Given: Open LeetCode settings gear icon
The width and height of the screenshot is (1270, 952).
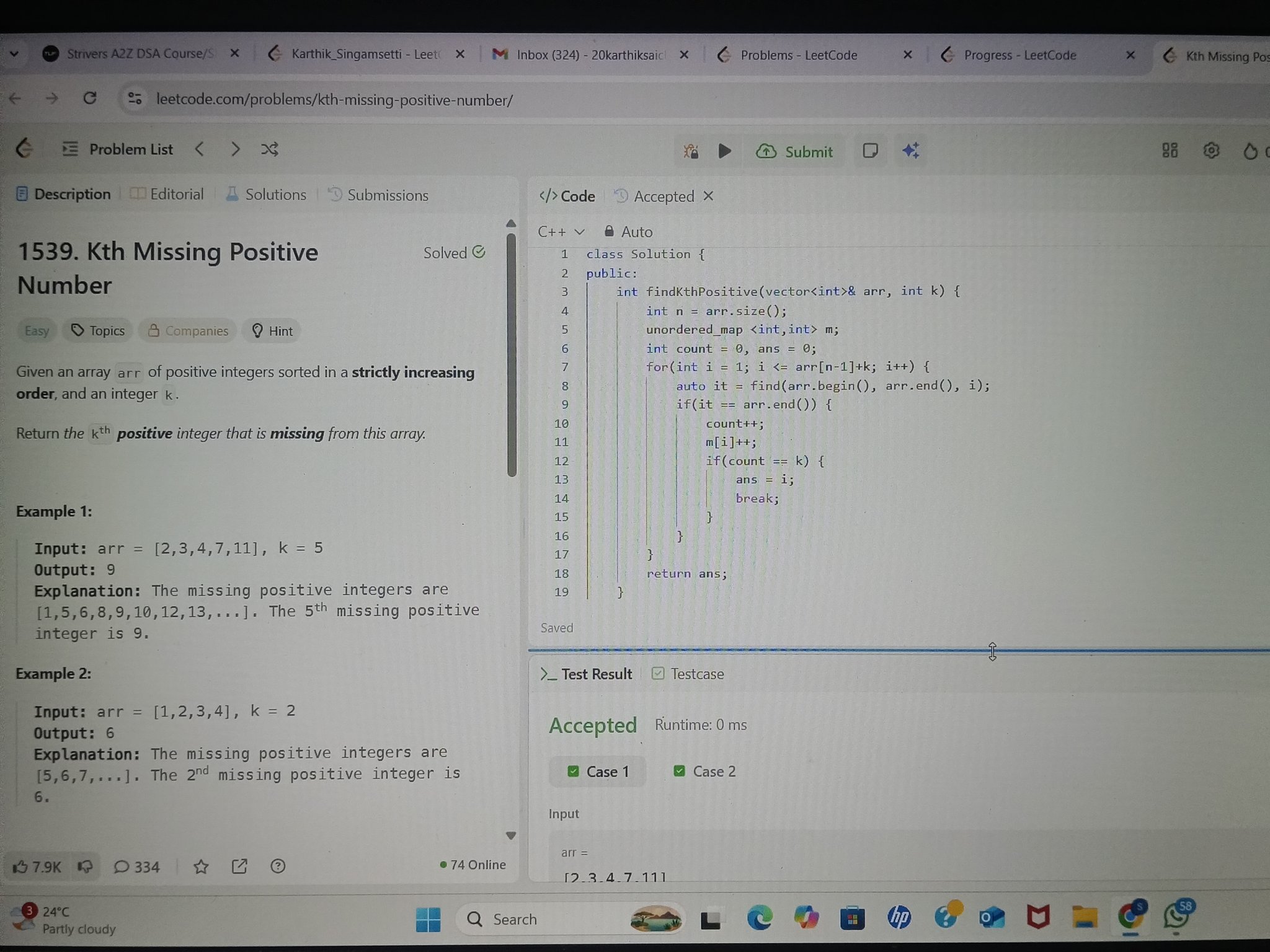Looking at the screenshot, I should click(1211, 151).
